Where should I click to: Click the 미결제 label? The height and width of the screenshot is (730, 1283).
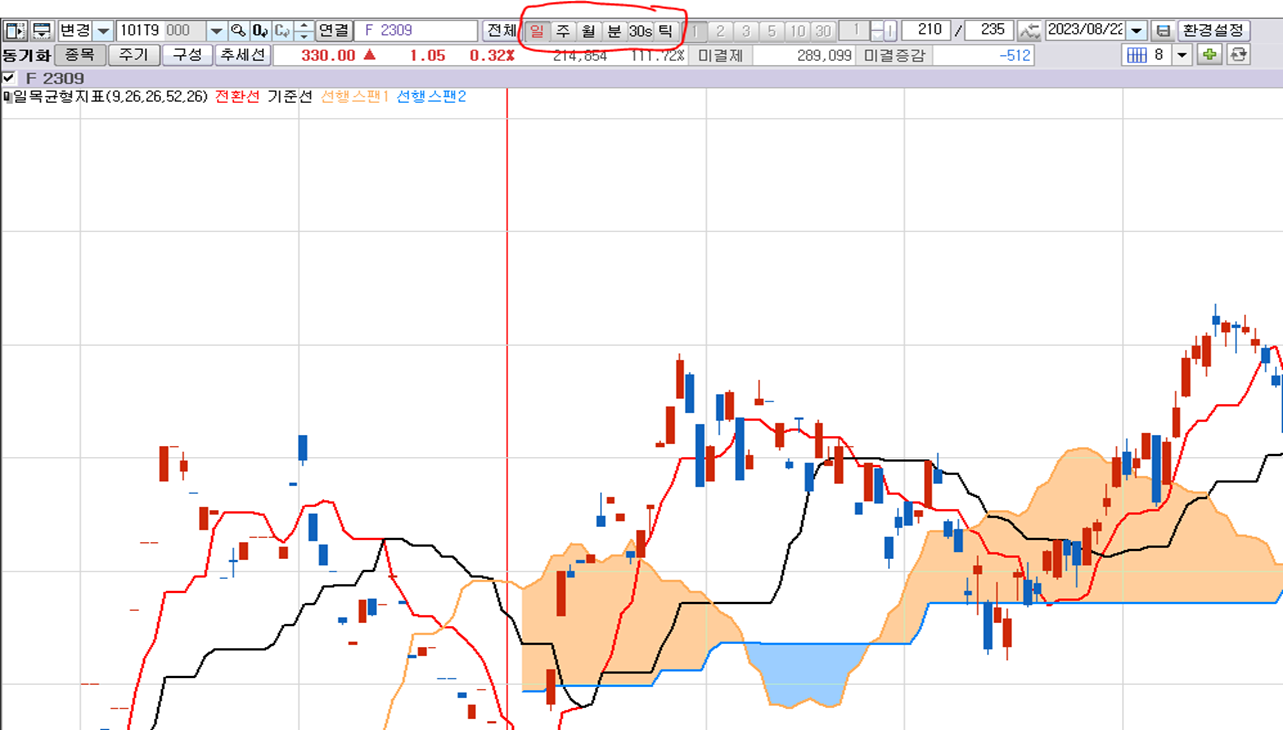[x=720, y=55]
